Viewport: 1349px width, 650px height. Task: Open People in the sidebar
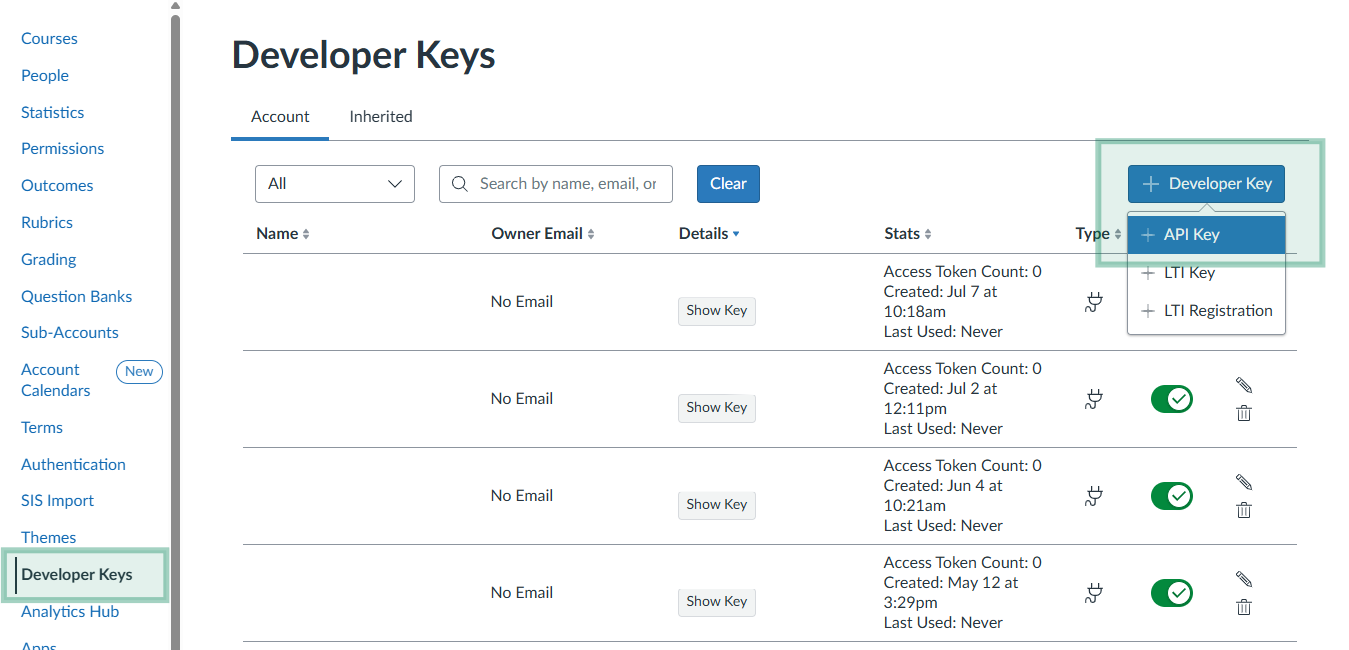click(45, 76)
